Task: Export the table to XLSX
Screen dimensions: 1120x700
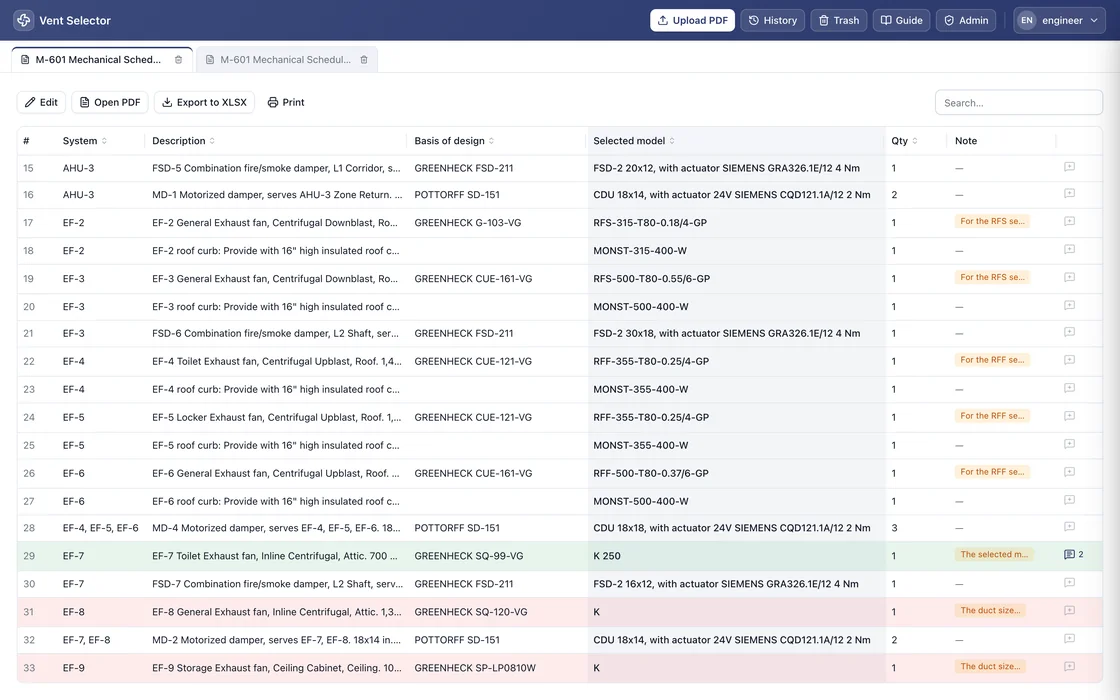Action: (204, 102)
